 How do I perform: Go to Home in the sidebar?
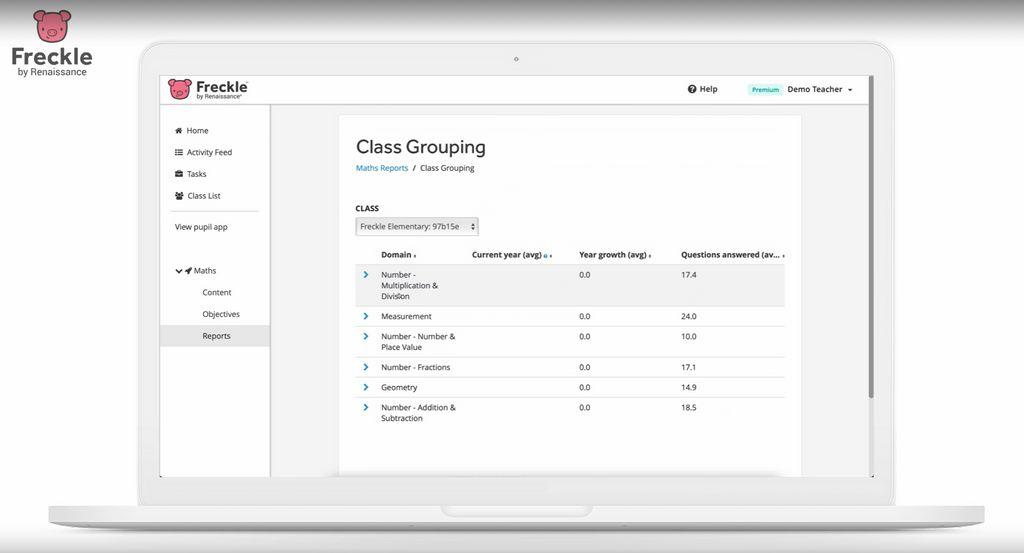click(x=197, y=131)
